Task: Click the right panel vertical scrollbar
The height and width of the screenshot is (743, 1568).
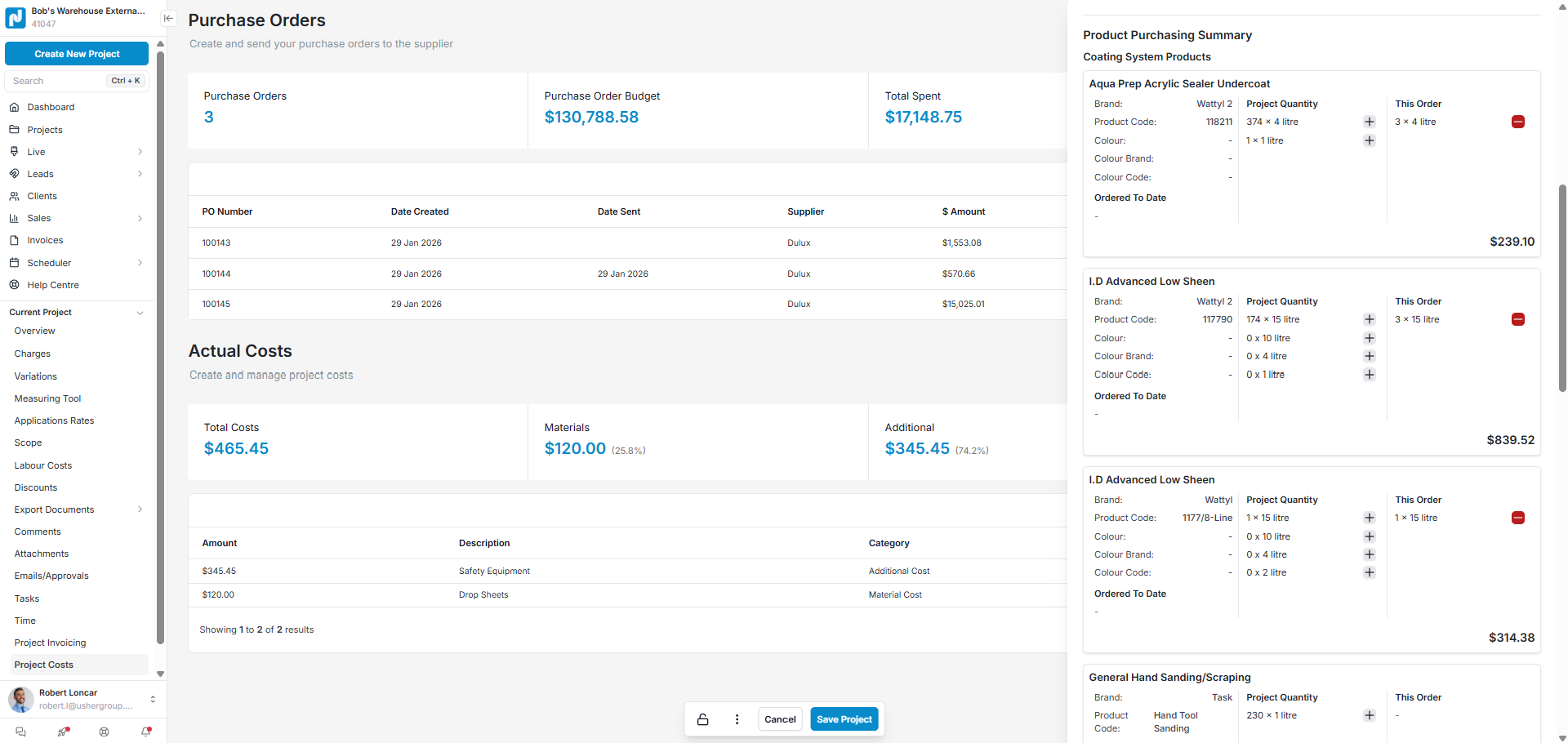Action: [1561, 286]
